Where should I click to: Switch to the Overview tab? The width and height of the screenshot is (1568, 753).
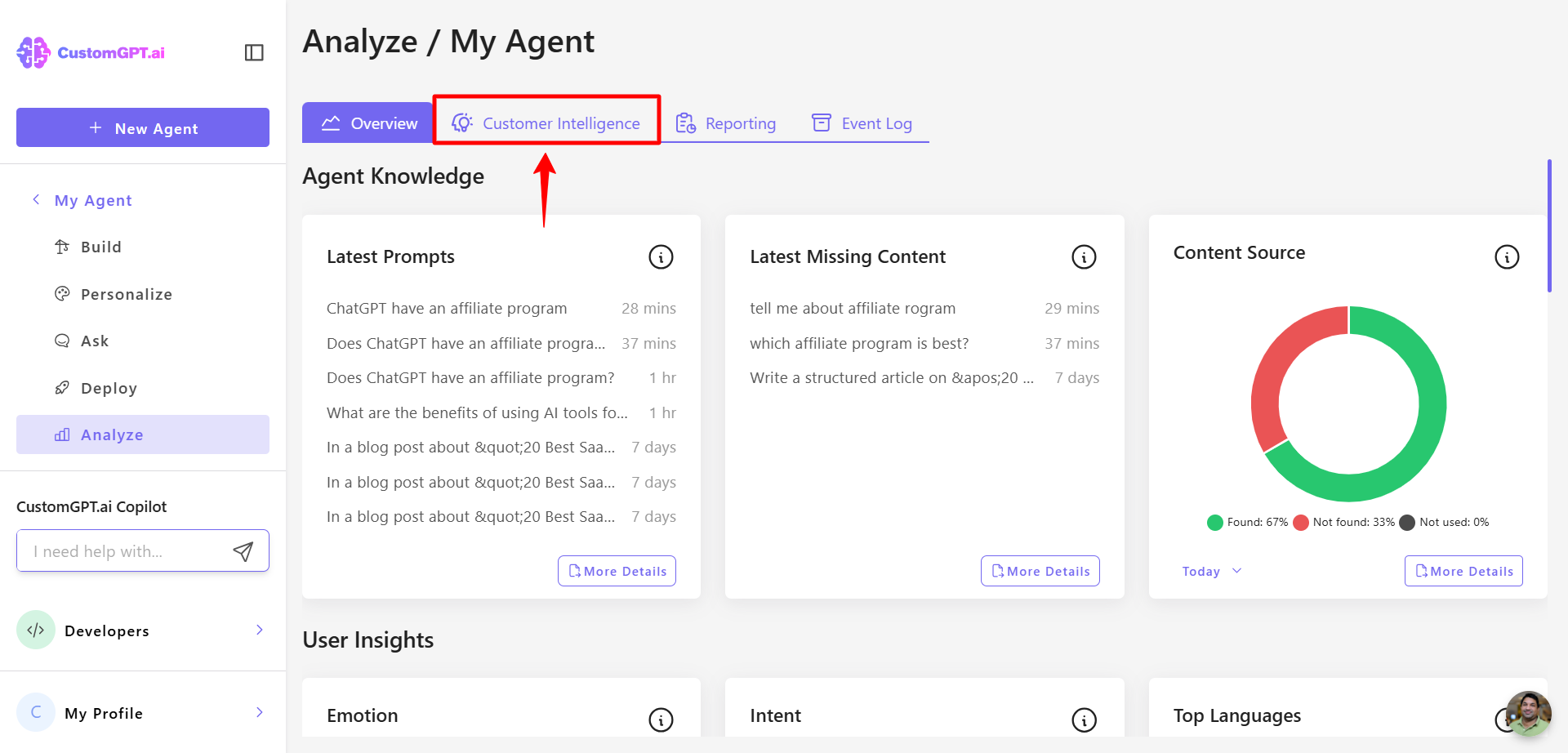pos(367,123)
